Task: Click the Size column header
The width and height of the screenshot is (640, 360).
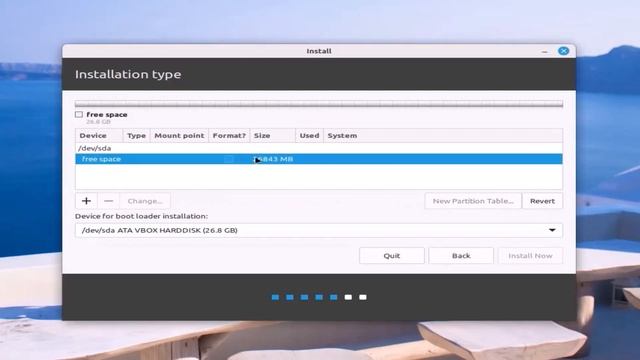Action: tap(272, 136)
